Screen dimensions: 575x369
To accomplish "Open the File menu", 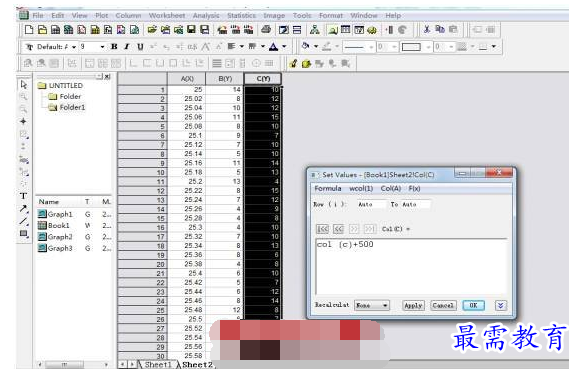I will click(x=38, y=15).
